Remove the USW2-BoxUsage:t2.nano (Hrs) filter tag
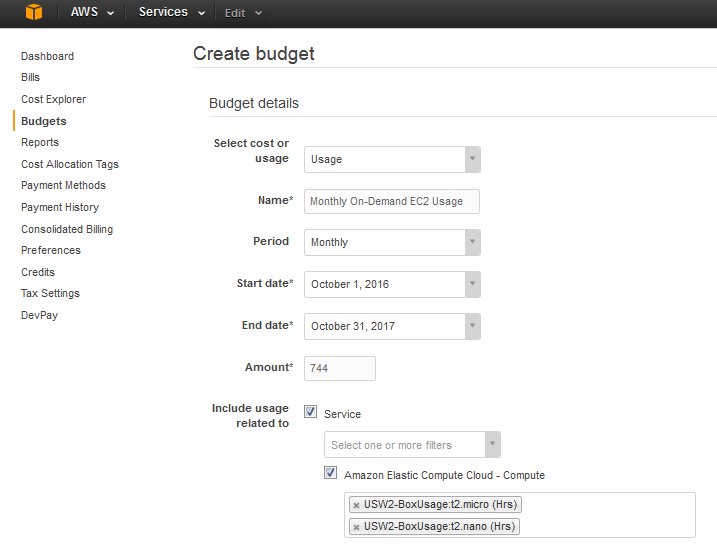Screen dimensions: 717x553 tap(356, 527)
